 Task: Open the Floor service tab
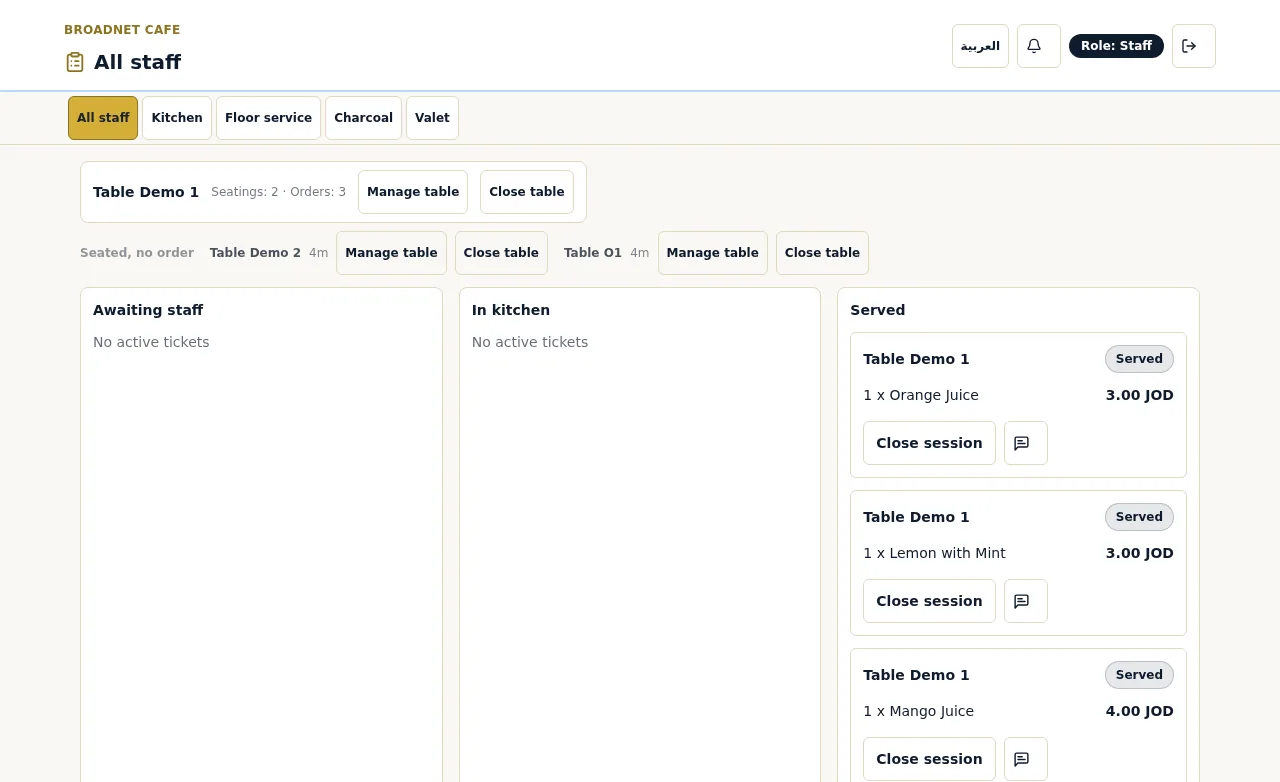tap(268, 118)
